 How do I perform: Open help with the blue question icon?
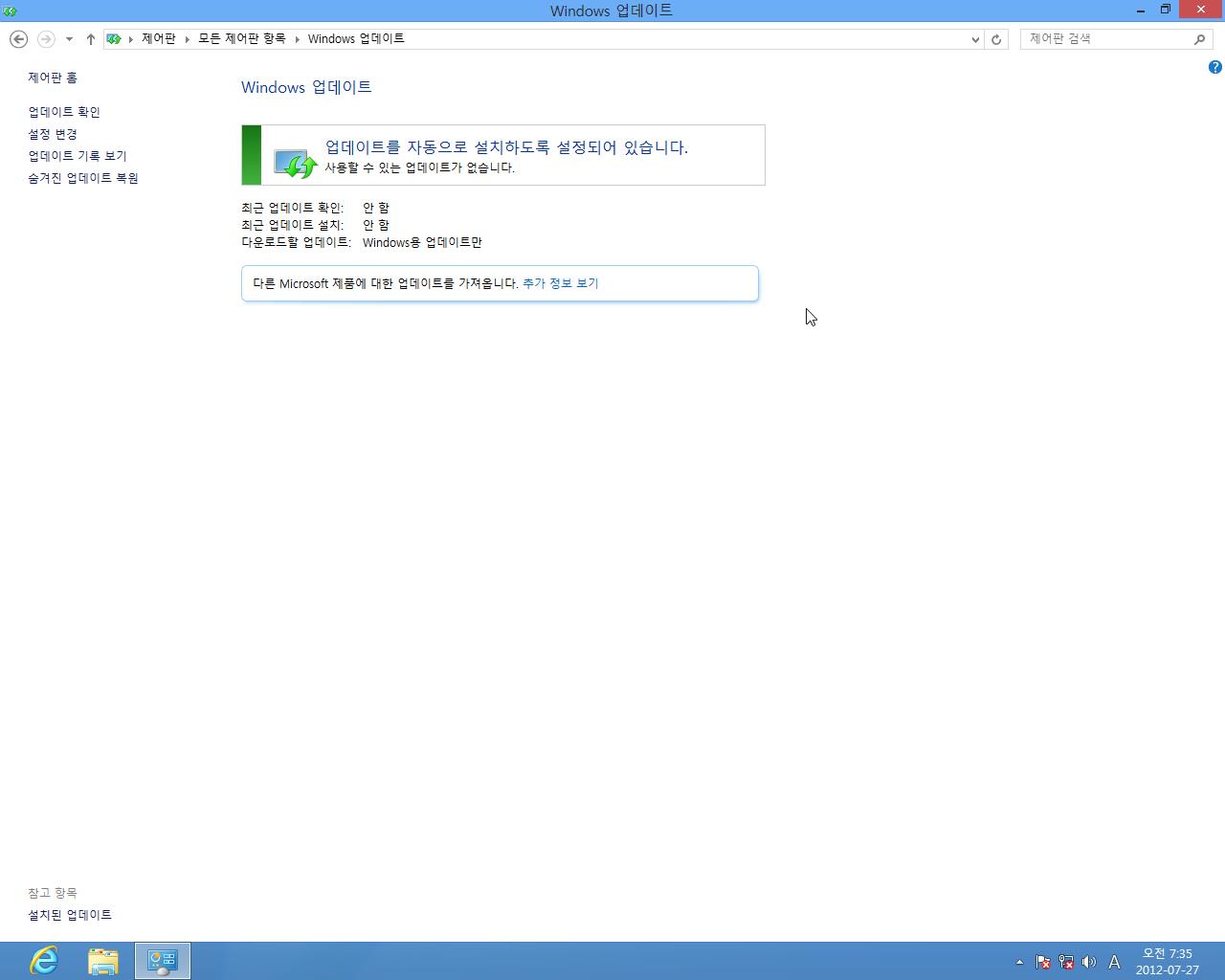point(1214,67)
